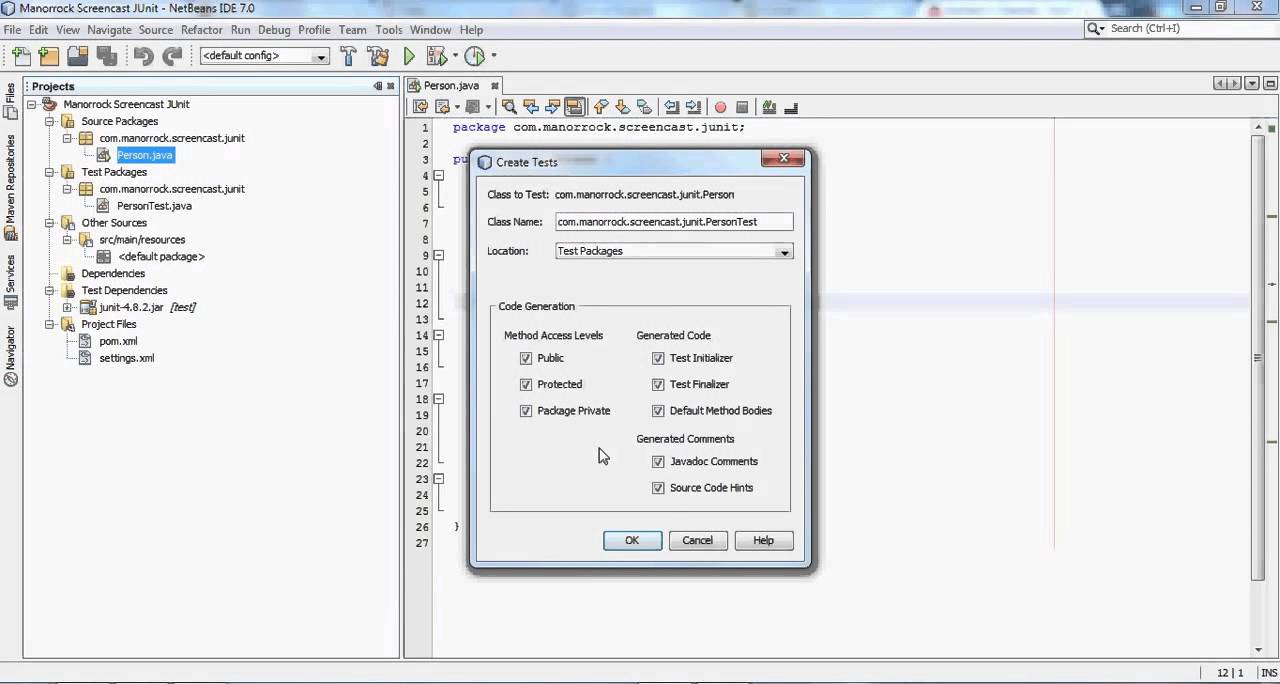
Task: Collapse the Project Files node
Action: 49,324
